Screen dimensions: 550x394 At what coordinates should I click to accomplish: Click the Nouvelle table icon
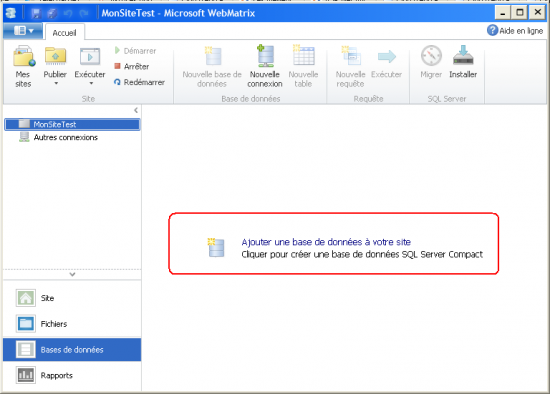pyautogui.click(x=303, y=55)
